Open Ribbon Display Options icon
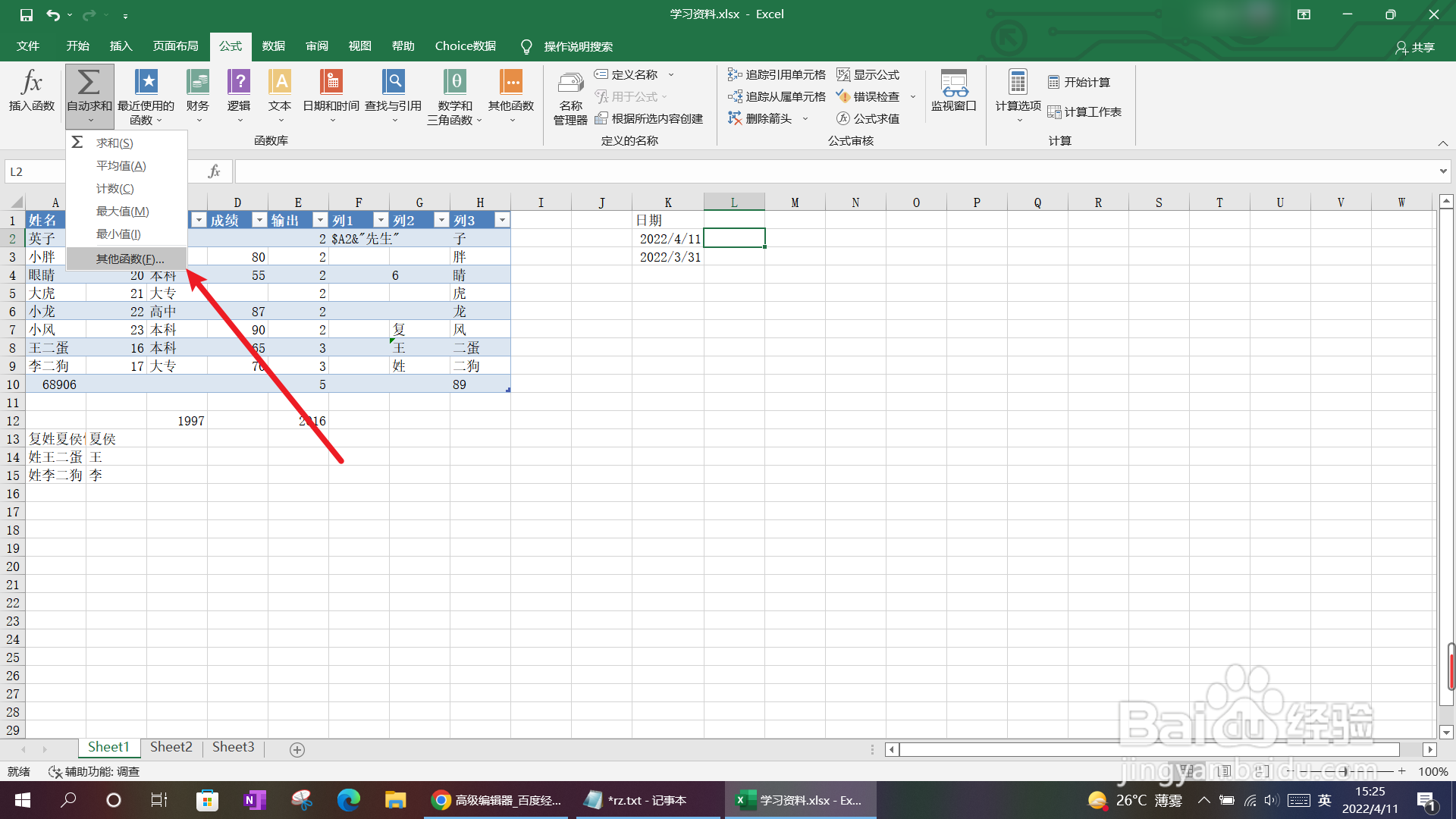 1304,14
